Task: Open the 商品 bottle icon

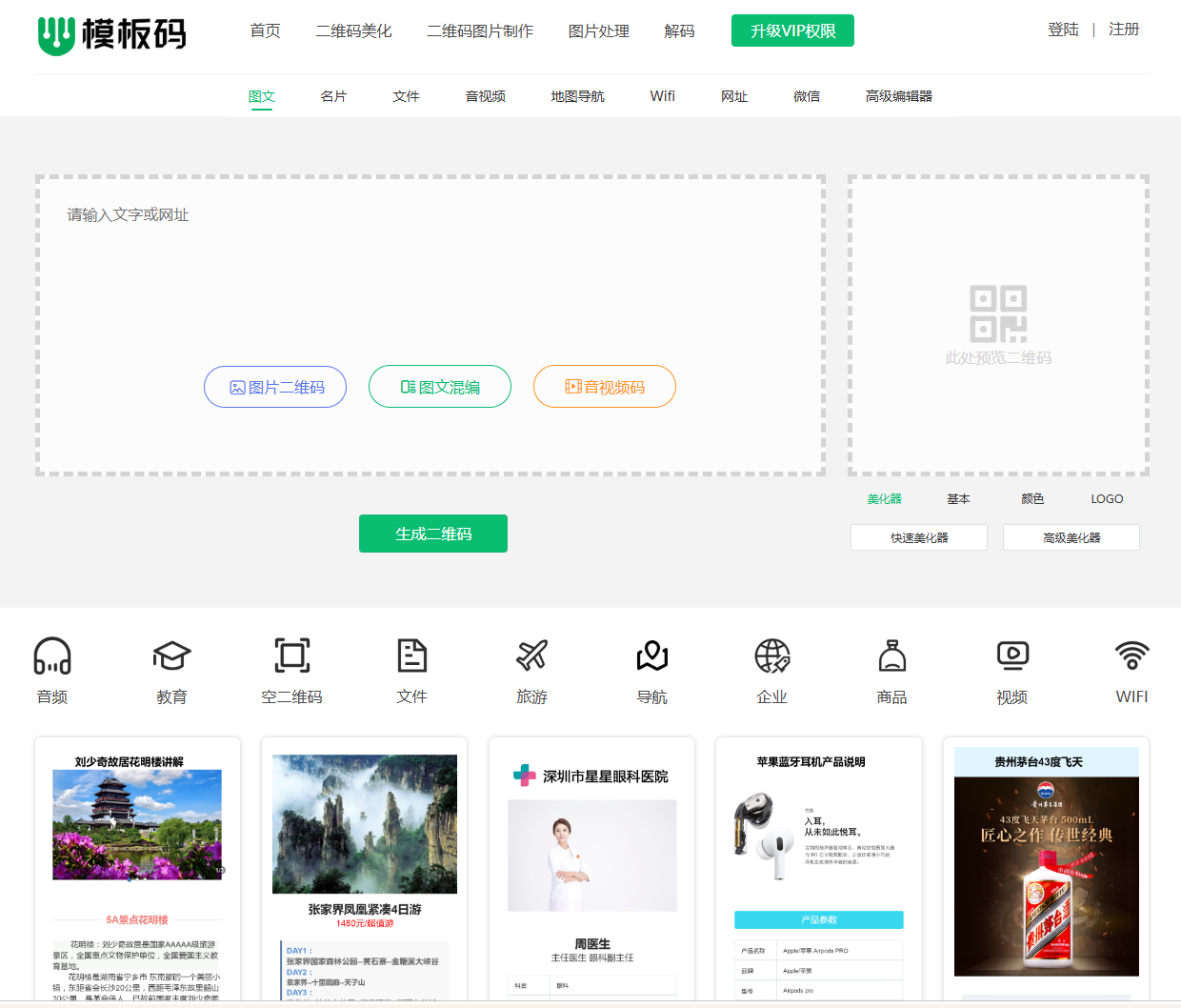Action: point(892,655)
